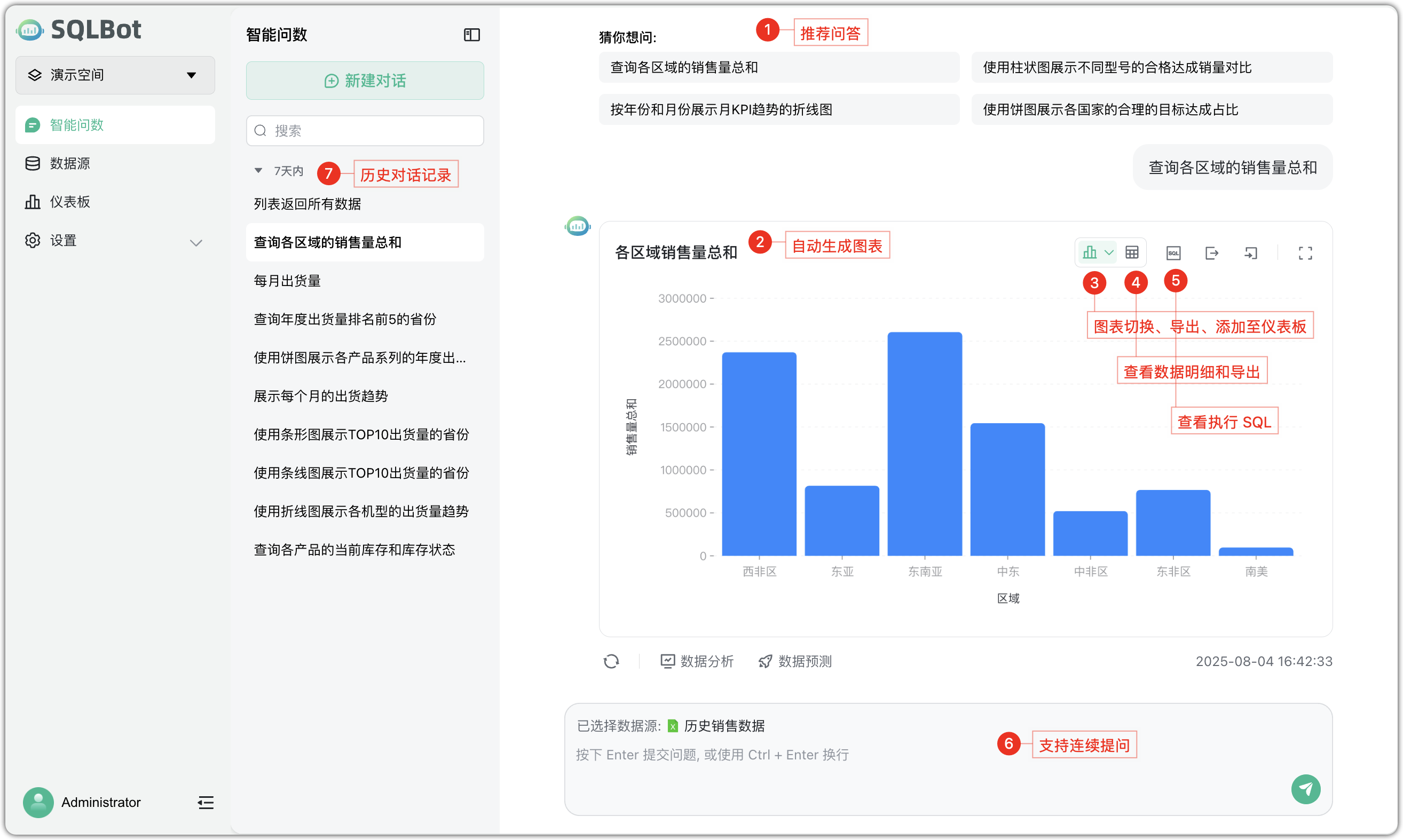The image size is (1403, 840).
Task: Click the 新建对话 button
Action: pyautogui.click(x=365, y=81)
